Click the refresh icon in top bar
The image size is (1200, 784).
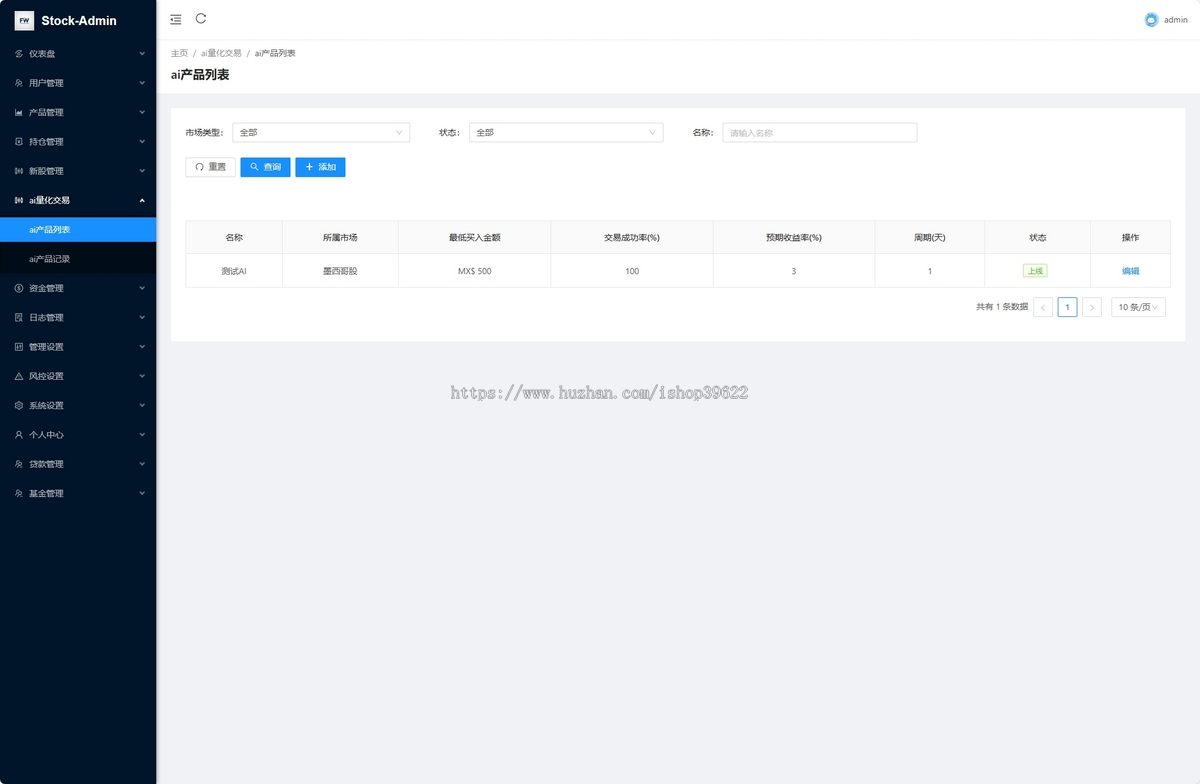[x=201, y=19]
